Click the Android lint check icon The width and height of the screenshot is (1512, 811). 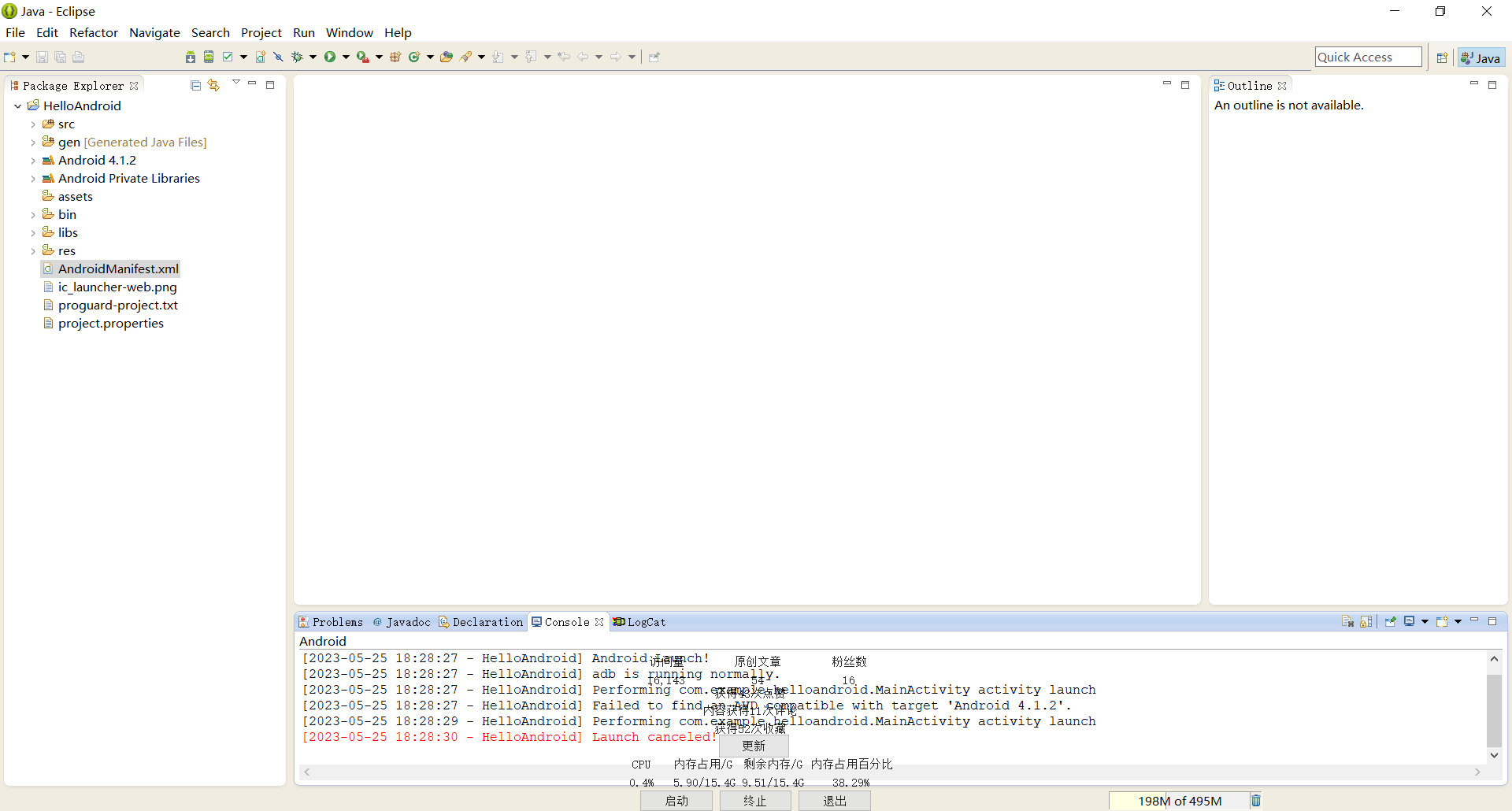[228, 57]
